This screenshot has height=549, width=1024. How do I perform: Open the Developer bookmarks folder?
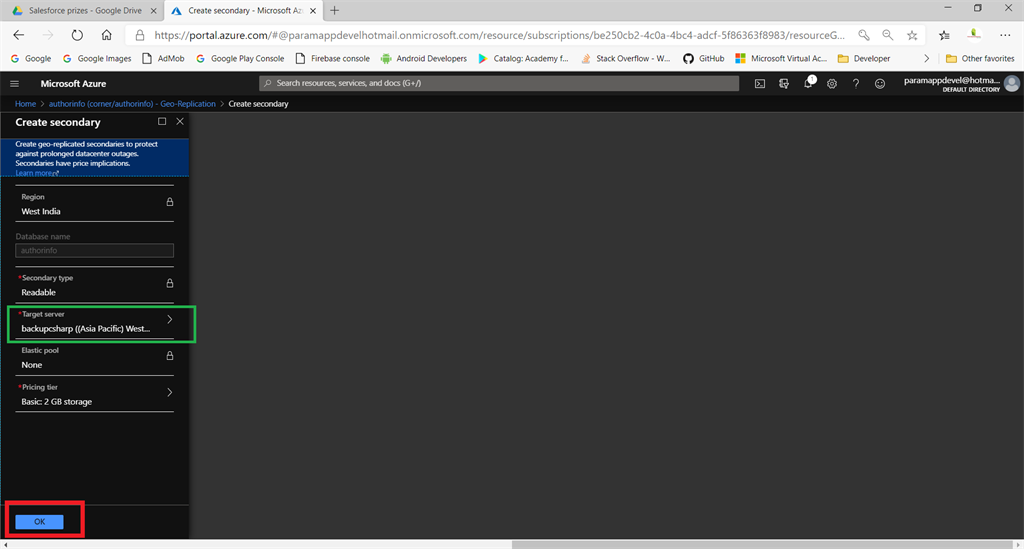pyautogui.click(x=864, y=59)
